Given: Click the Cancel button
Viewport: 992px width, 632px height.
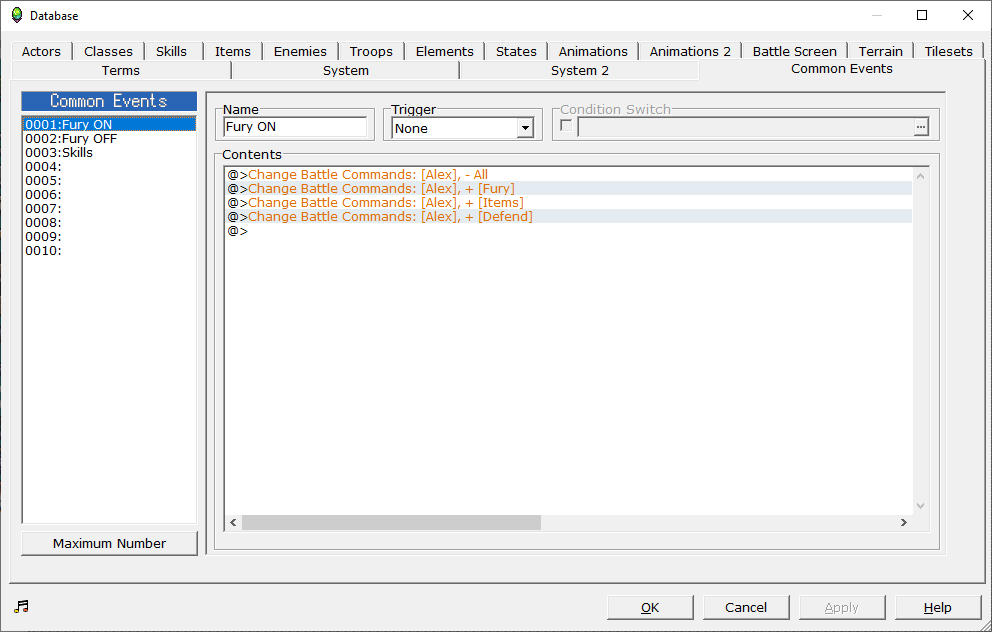Looking at the screenshot, I should pyautogui.click(x=746, y=607).
